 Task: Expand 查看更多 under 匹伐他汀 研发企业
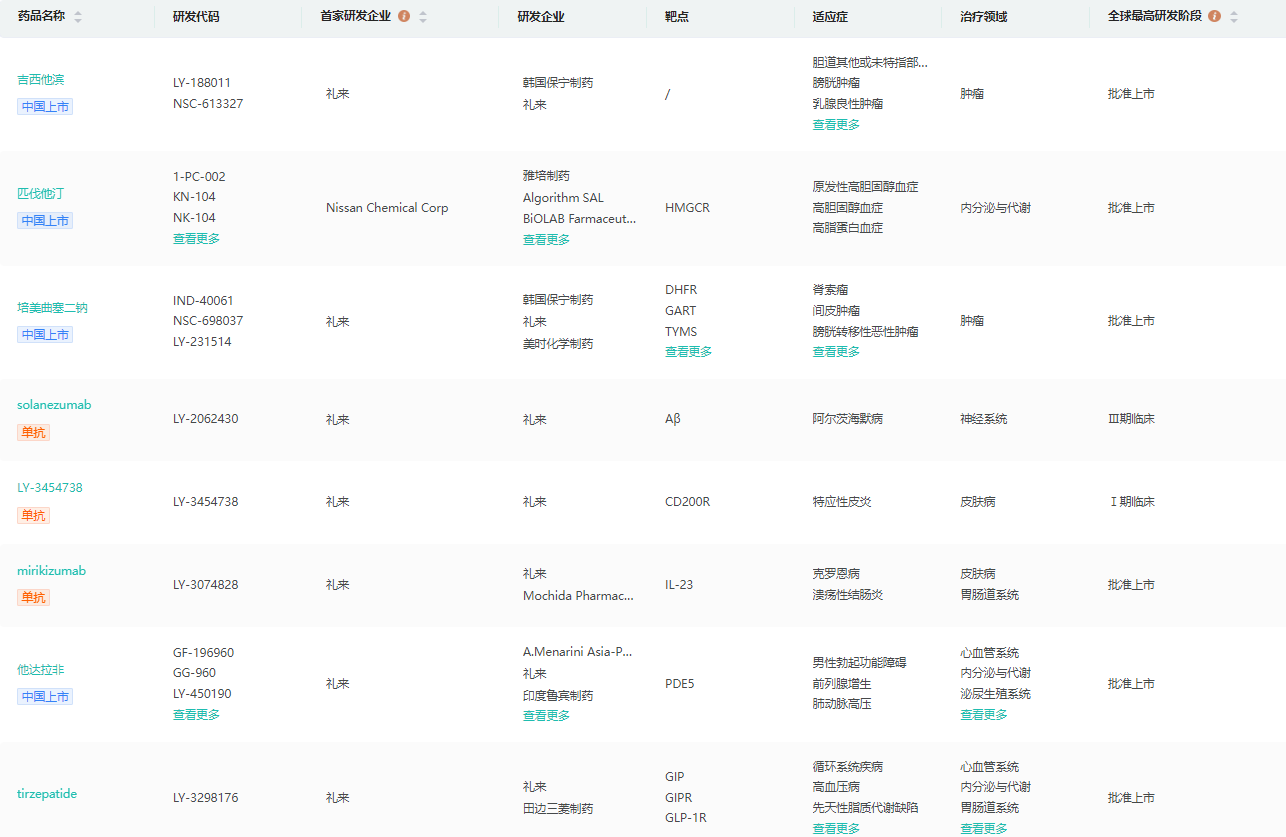click(546, 240)
